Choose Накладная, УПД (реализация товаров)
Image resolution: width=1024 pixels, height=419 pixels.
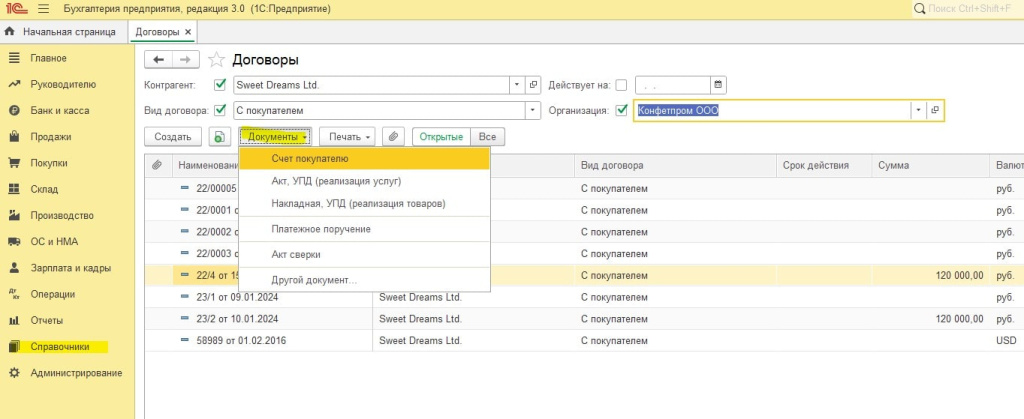(364, 204)
